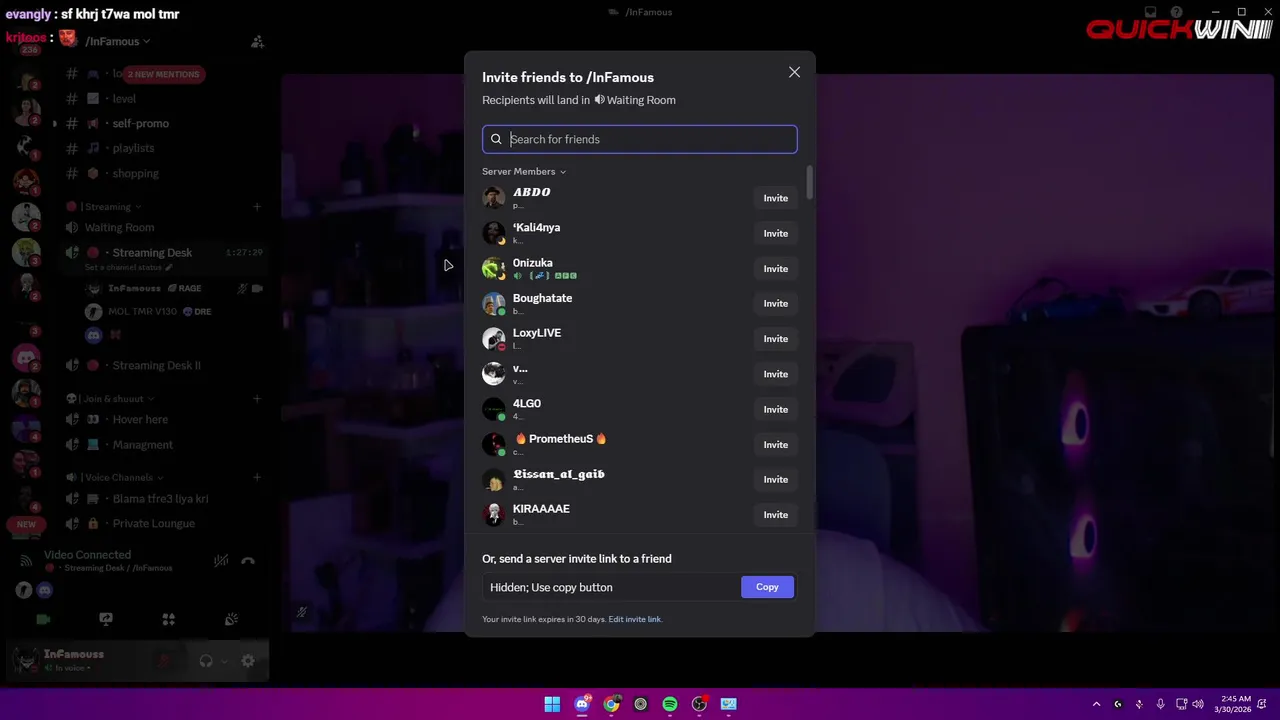Show hidden system tray icons chevron

(x=1096, y=704)
